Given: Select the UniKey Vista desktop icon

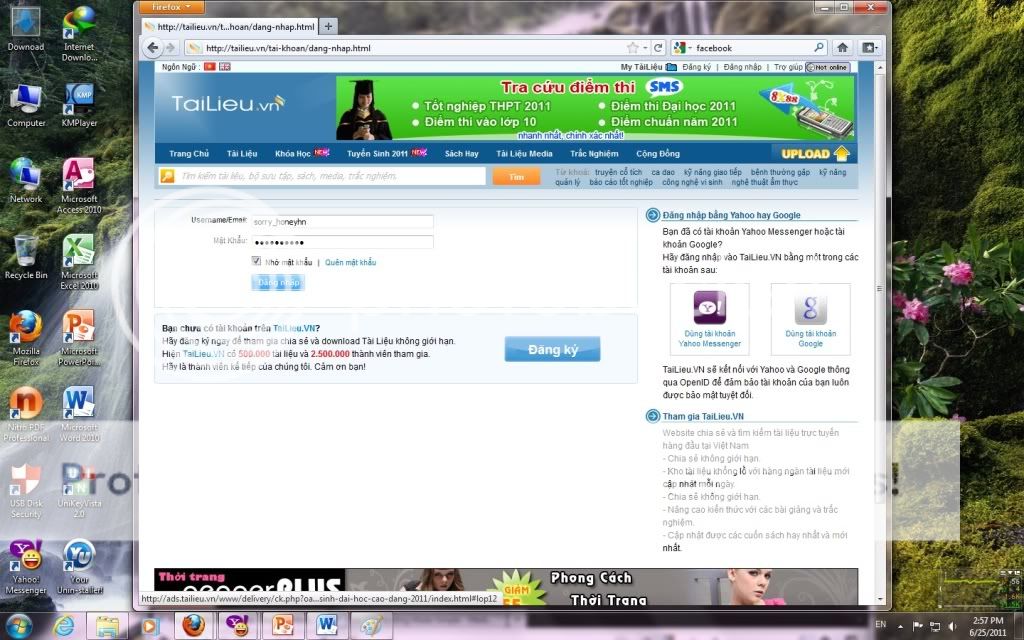Looking at the screenshot, I should pos(79,491).
